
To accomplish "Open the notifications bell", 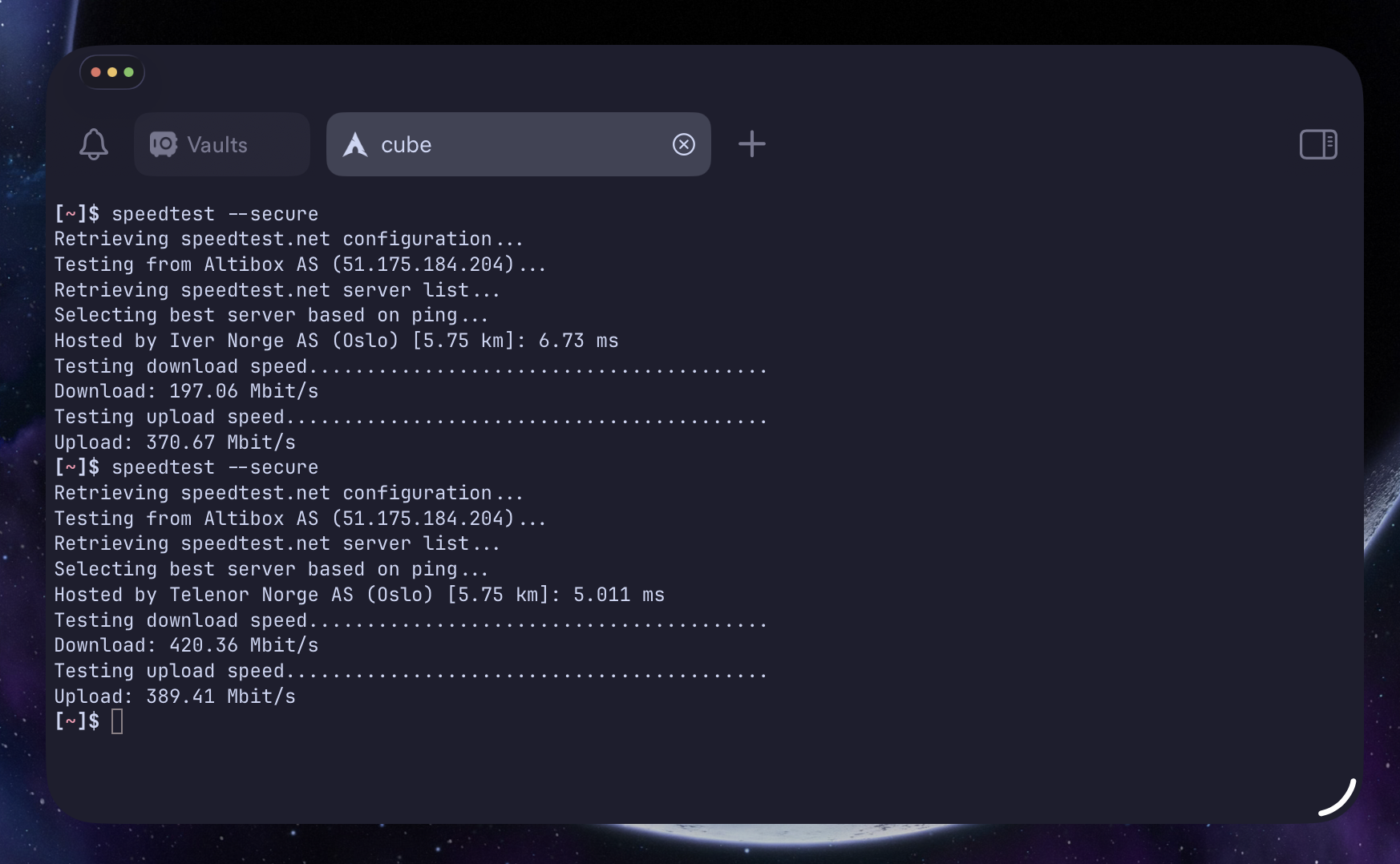I will tap(94, 144).
